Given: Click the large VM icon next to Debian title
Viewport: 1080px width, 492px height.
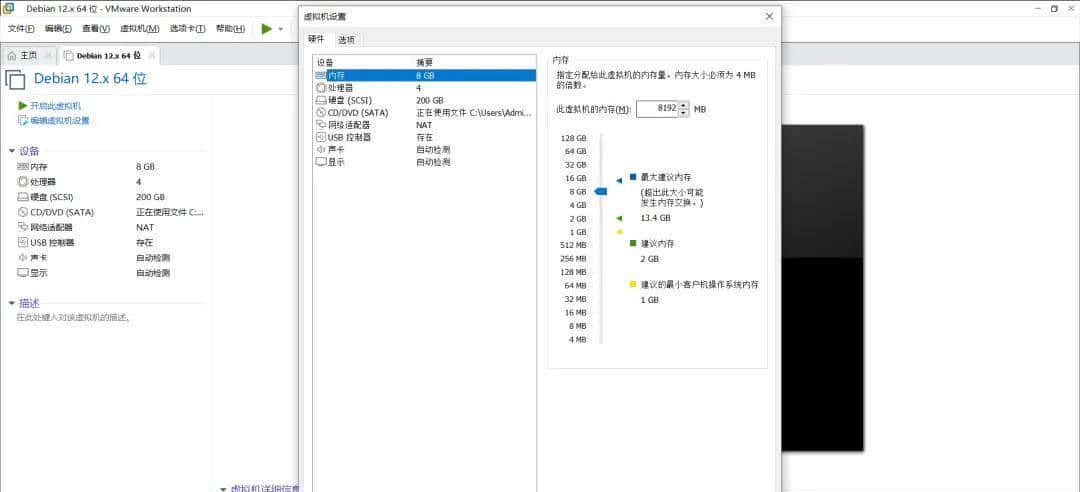Looking at the screenshot, I should [x=15, y=79].
